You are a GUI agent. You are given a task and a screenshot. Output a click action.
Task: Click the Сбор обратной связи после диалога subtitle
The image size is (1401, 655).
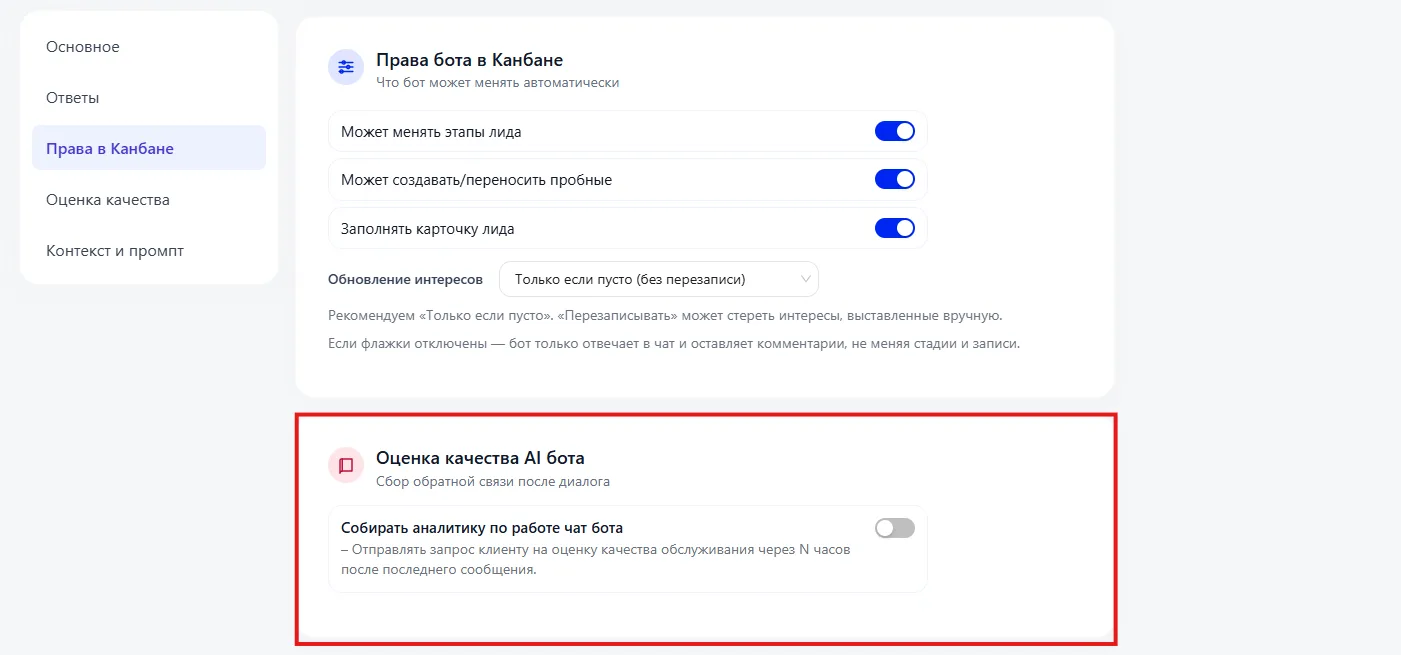click(x=493, y=481)
